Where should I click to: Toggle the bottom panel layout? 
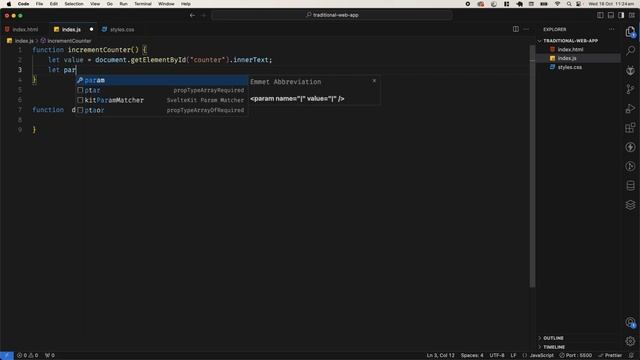click(611, 15)
